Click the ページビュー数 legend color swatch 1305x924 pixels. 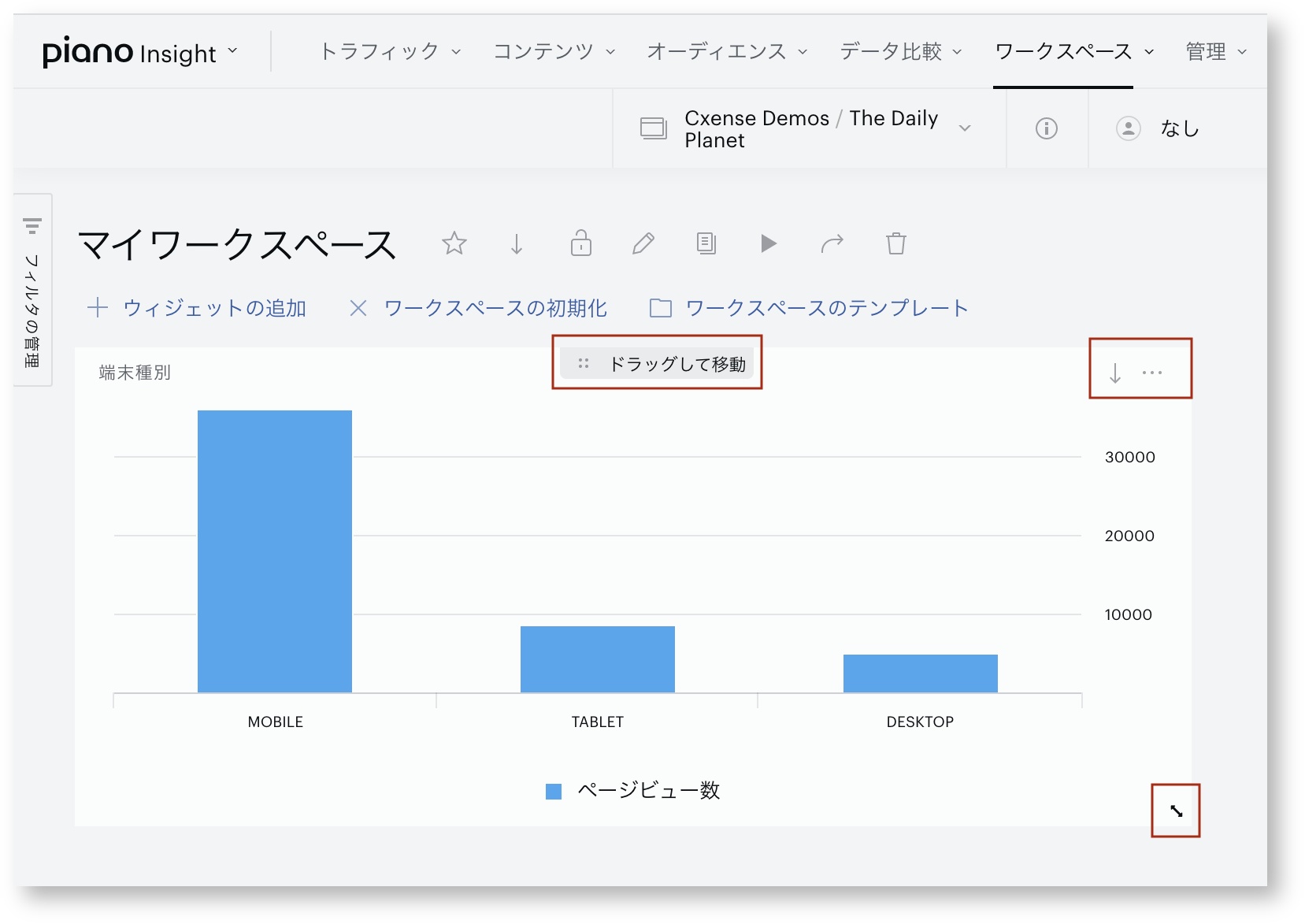pyautogui.click(x=554, y=791)
